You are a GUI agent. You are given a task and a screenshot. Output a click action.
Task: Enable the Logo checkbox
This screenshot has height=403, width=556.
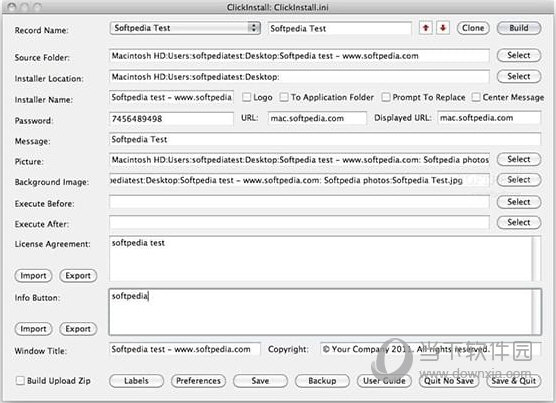246,97
